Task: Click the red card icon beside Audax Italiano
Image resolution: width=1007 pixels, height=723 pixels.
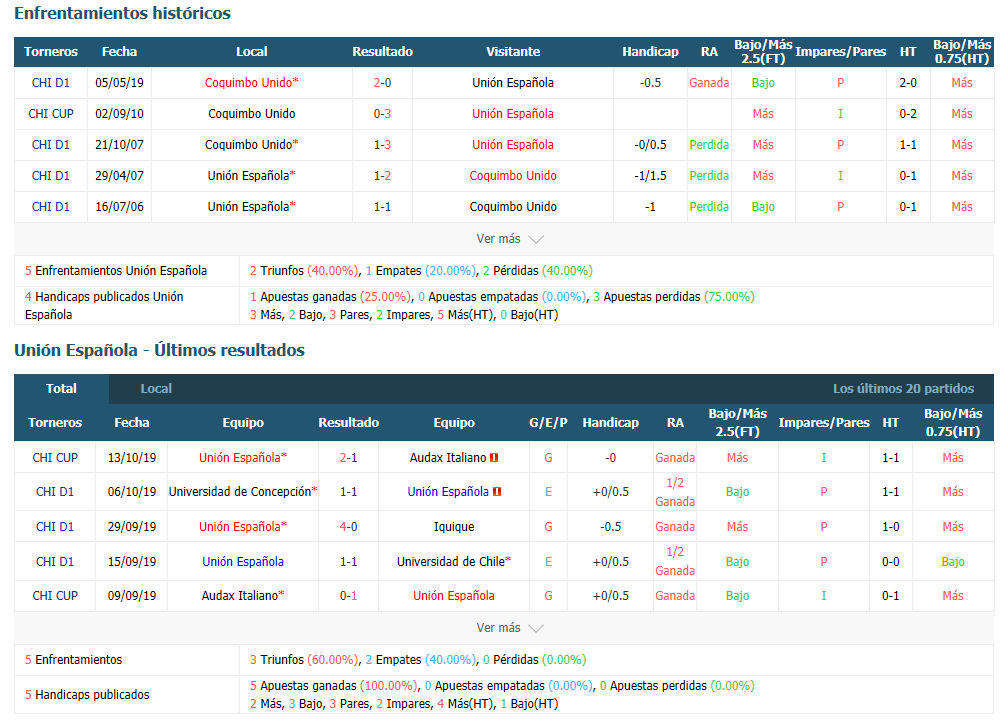Action: click(493, 458)
